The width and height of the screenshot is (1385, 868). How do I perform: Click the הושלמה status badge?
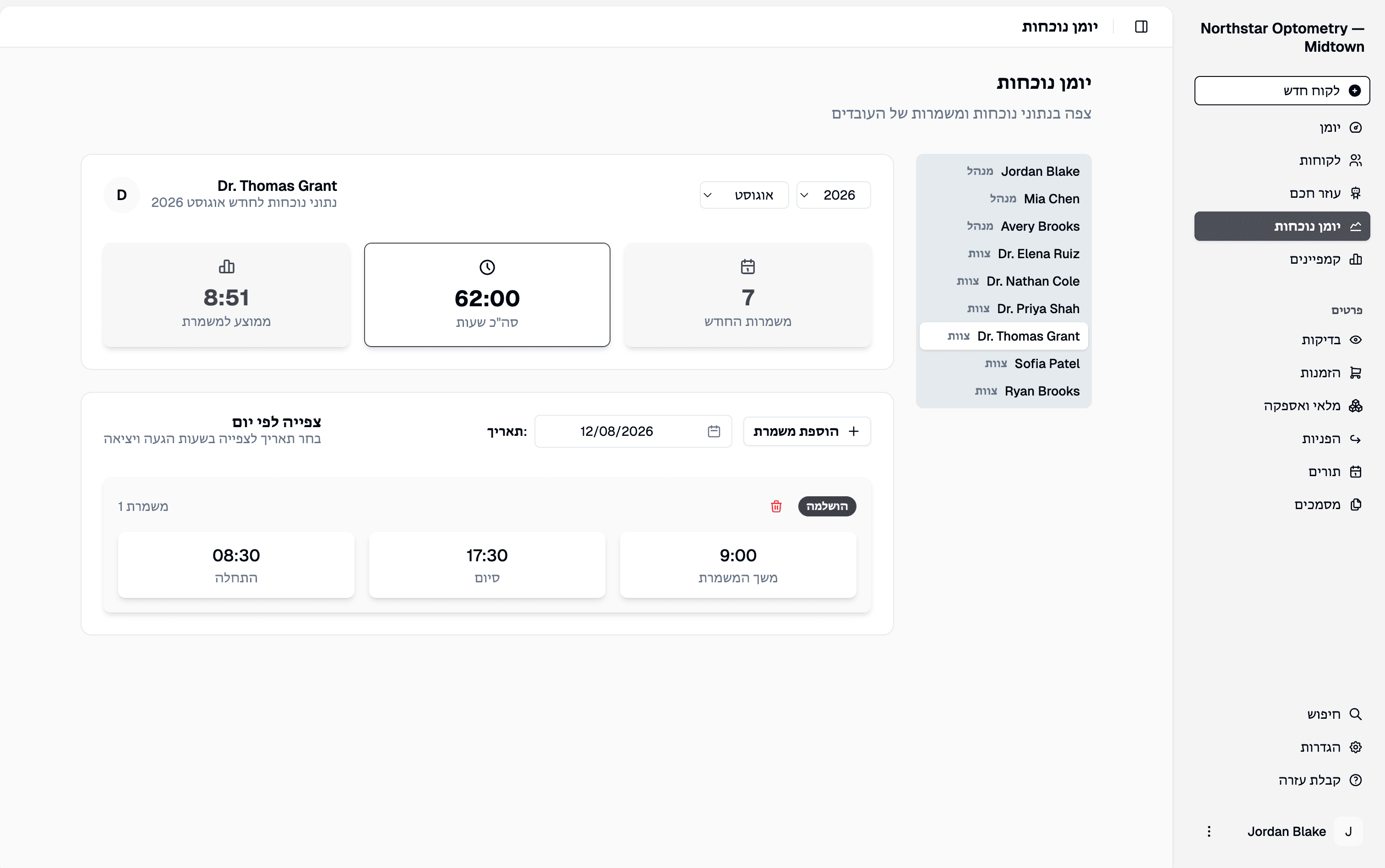pyautogui.click(x=827, y=506)
